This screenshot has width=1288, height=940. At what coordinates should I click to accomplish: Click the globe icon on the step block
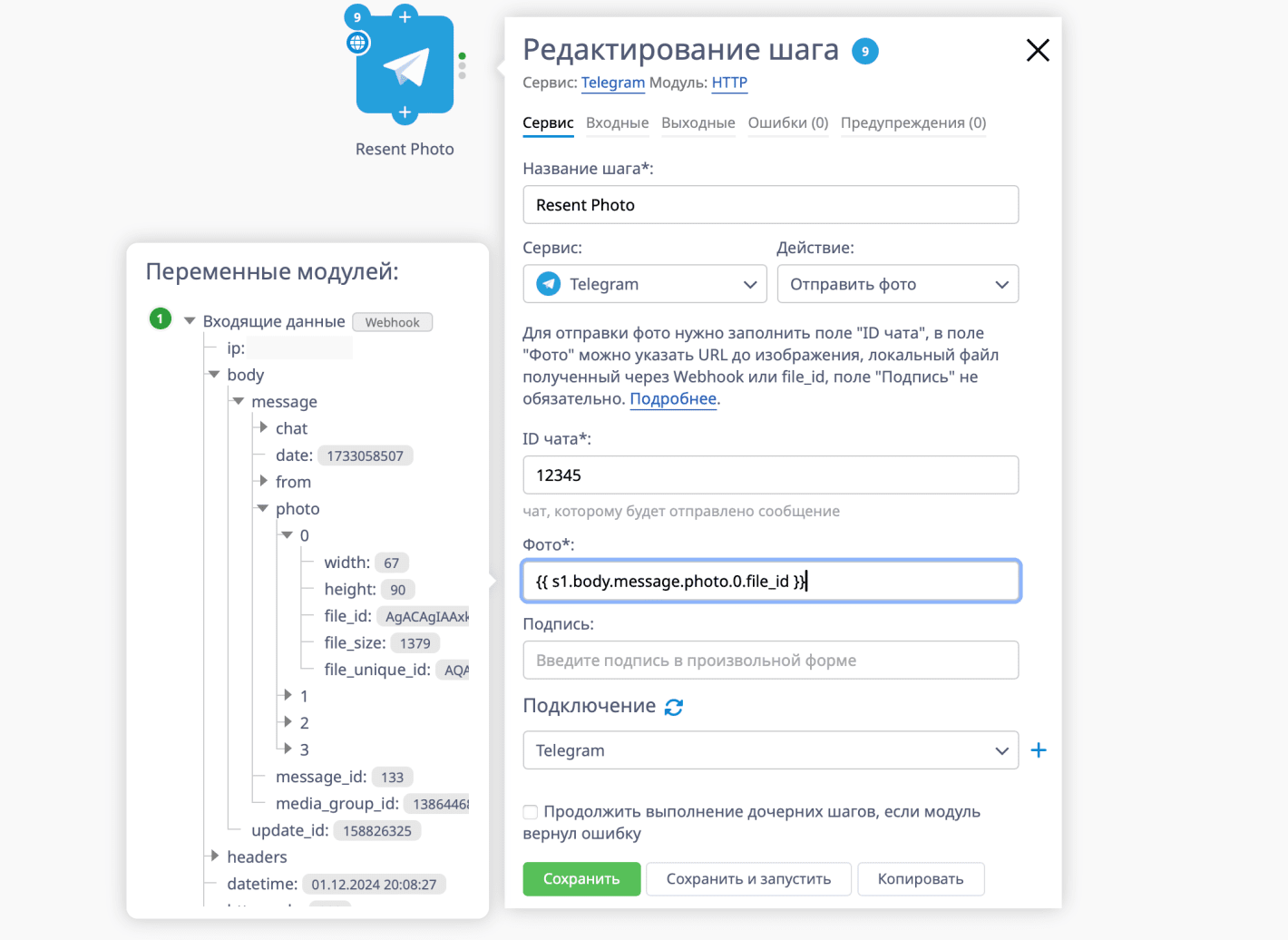(x=358, y=43)
